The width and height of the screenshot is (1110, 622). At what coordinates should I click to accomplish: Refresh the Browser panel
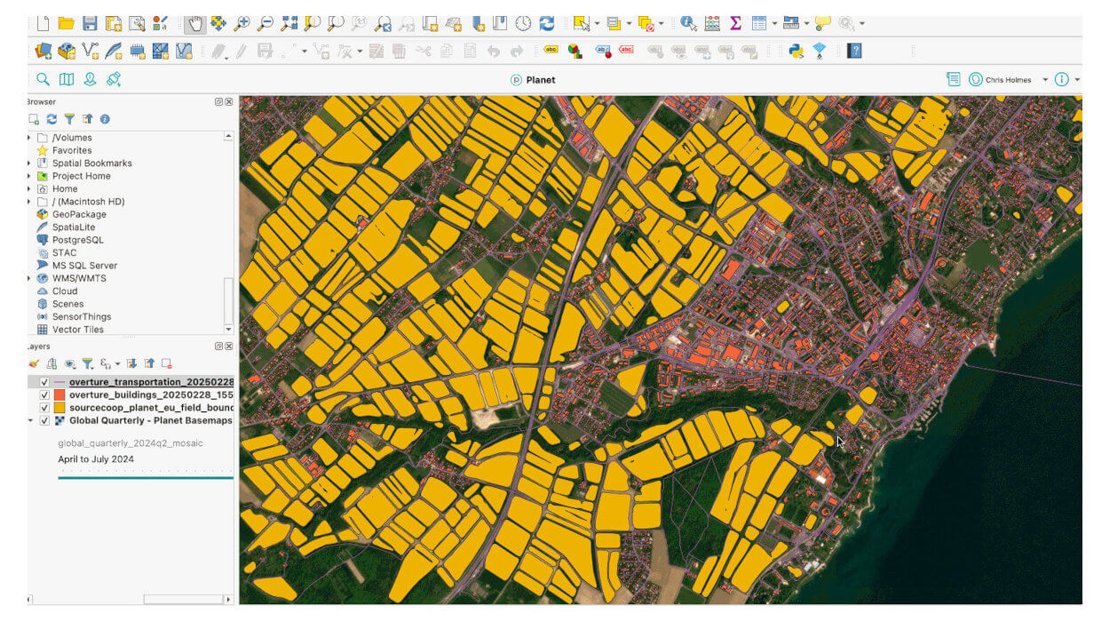click(x=52, y=119)
